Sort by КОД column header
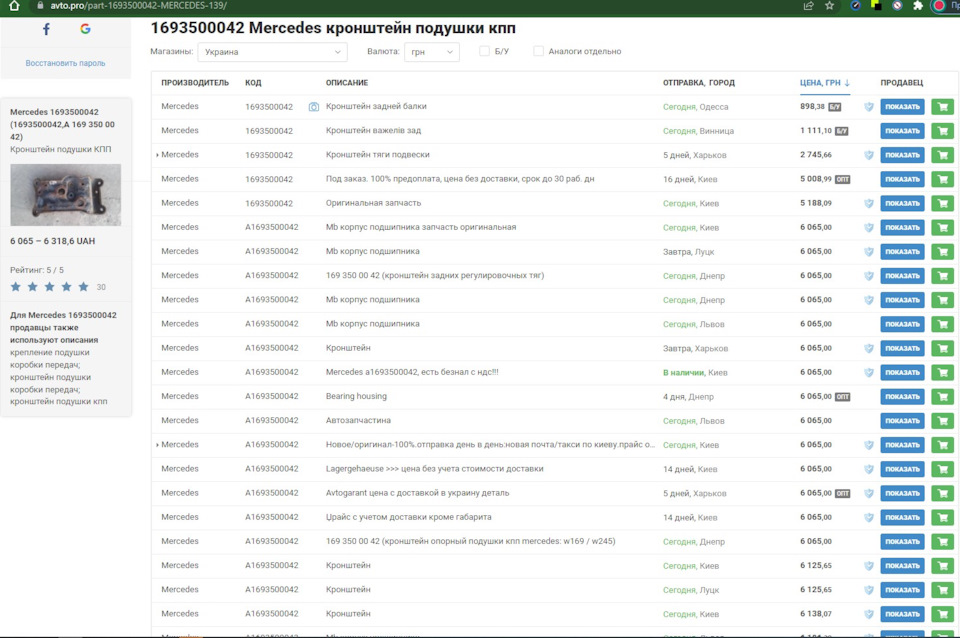Screen dimensions: 960x638 253,83
